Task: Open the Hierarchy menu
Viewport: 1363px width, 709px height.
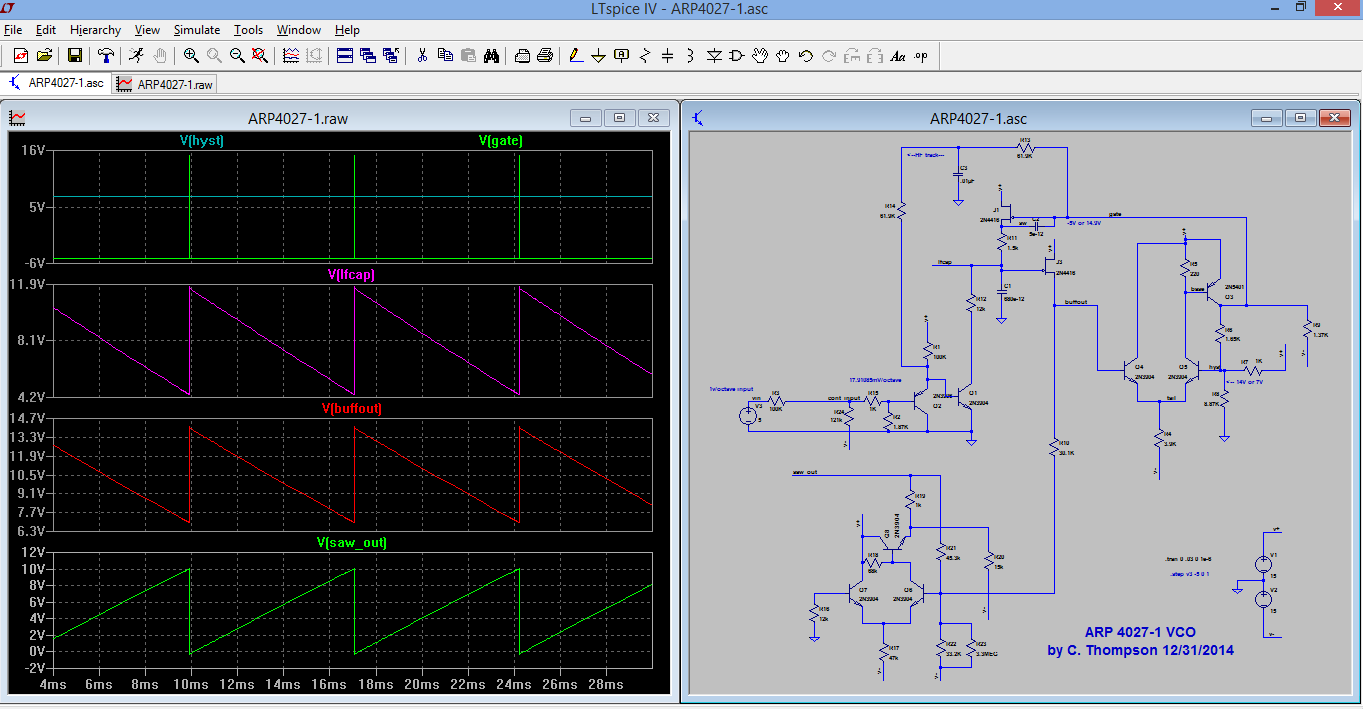Action: point(95,30)
